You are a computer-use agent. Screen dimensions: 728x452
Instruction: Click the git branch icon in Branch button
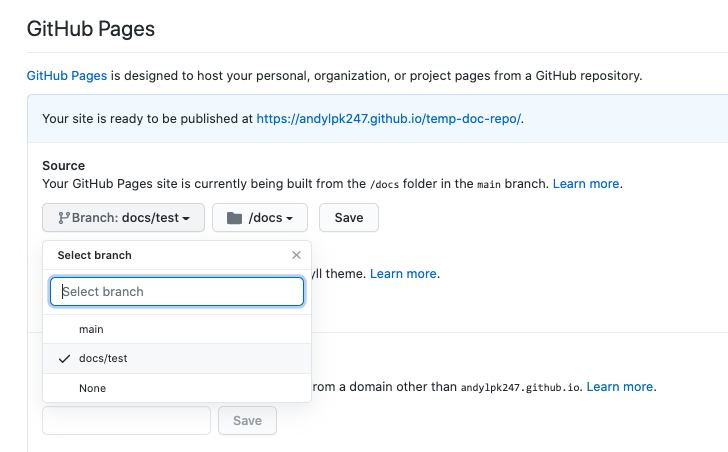[64, 218]
